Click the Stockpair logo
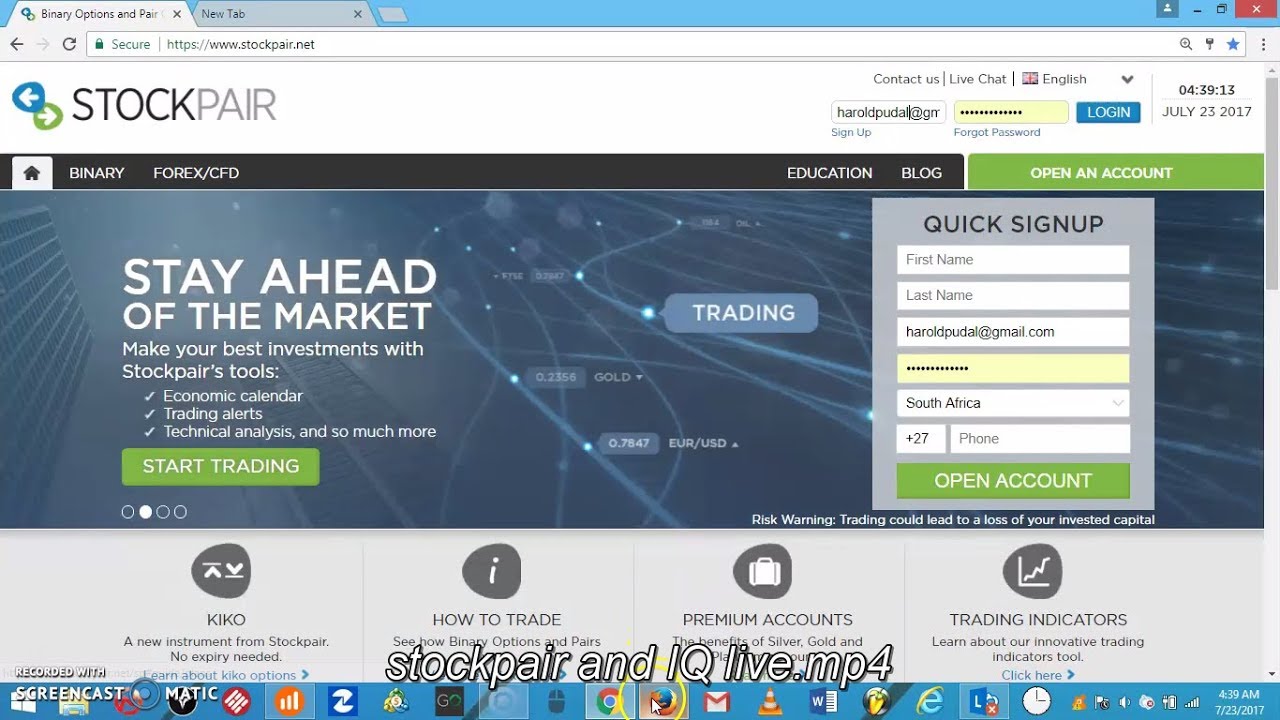Viewport: 1280px width, 720px height. point(144,105)
